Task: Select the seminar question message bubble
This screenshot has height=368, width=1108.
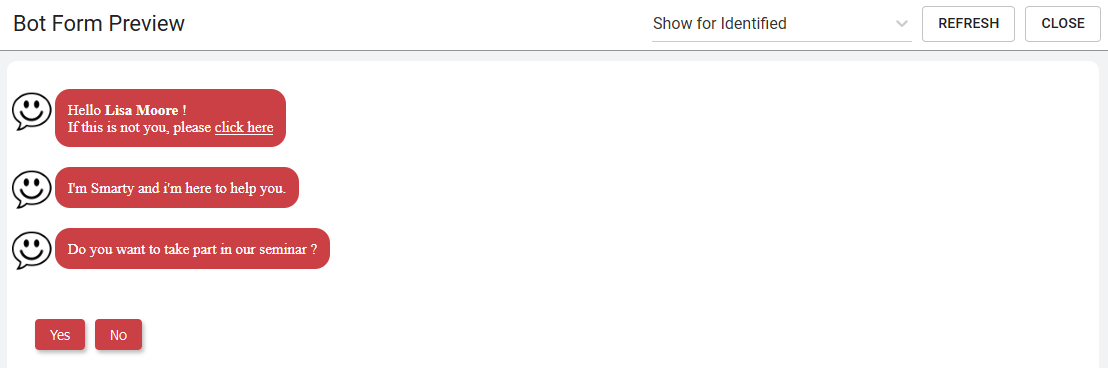Action: point(192,249)
